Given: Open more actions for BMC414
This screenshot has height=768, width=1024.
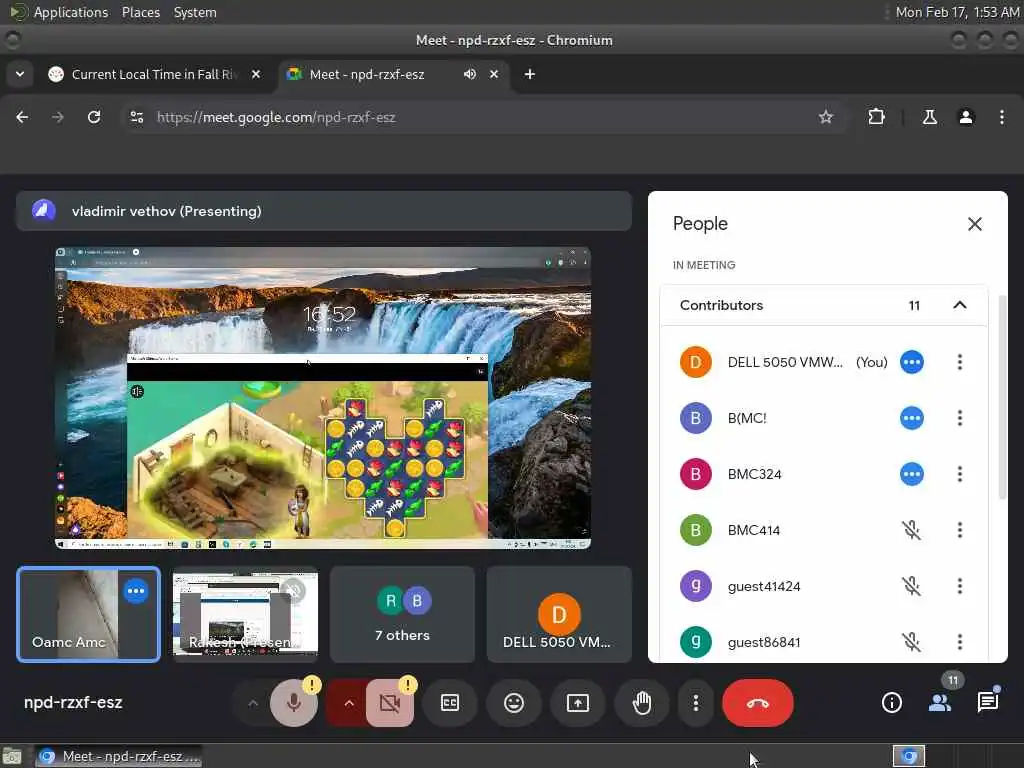Looking at the screenshot, I should click(959, 530).
